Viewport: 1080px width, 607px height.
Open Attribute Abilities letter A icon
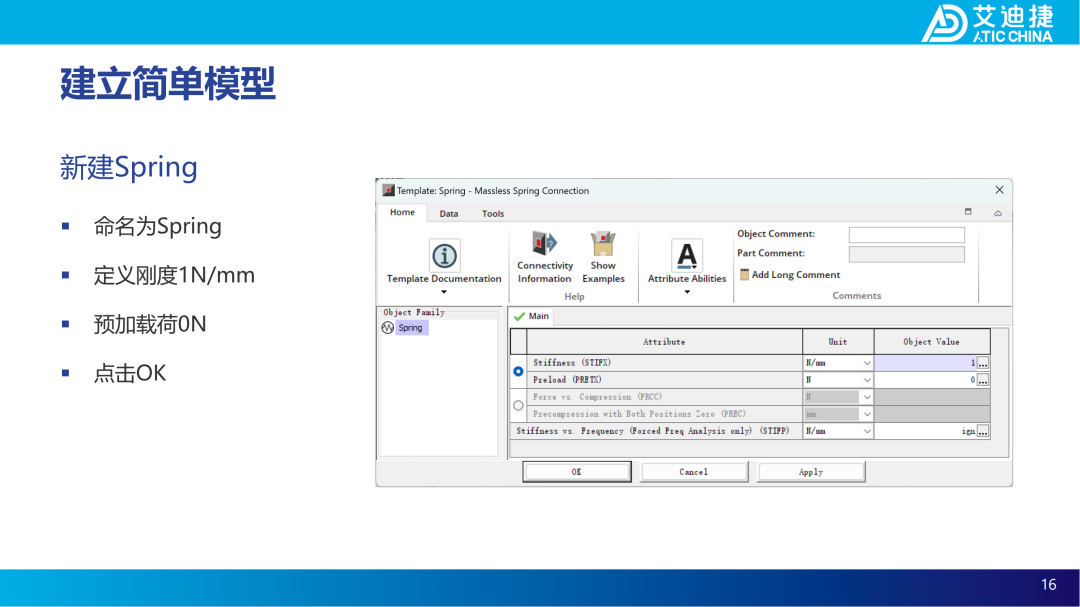[687, 256]
